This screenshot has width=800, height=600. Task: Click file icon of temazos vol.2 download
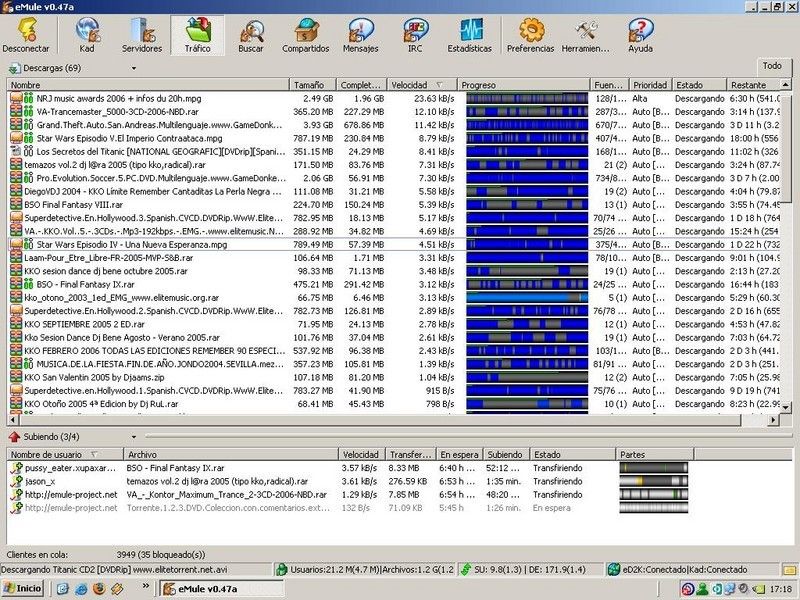tap(16, 165)
